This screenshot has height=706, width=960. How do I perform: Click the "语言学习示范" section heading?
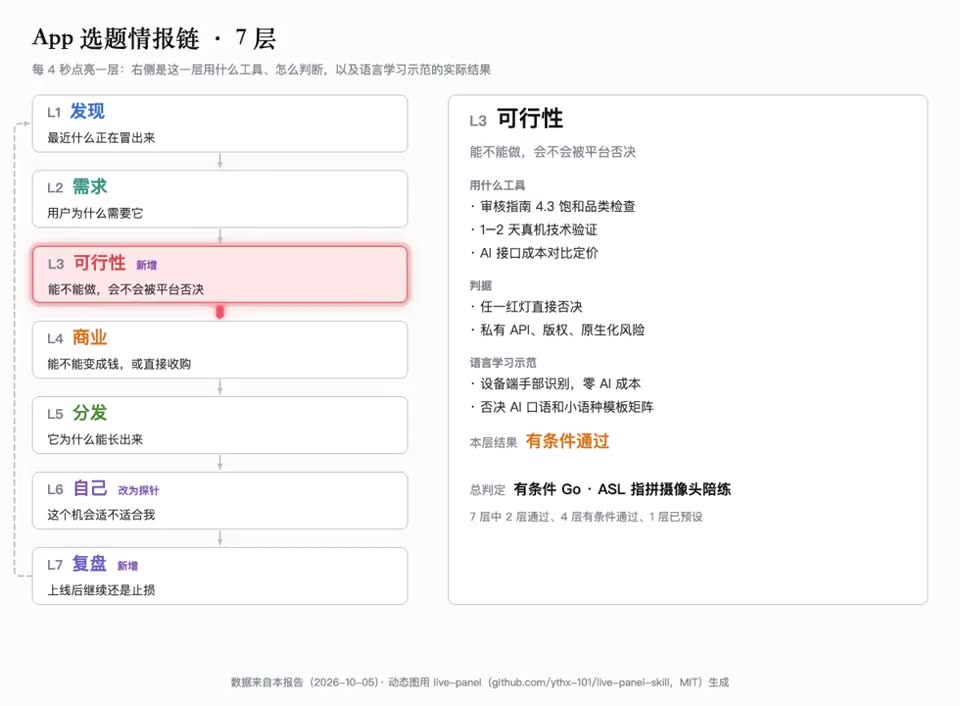503,363
